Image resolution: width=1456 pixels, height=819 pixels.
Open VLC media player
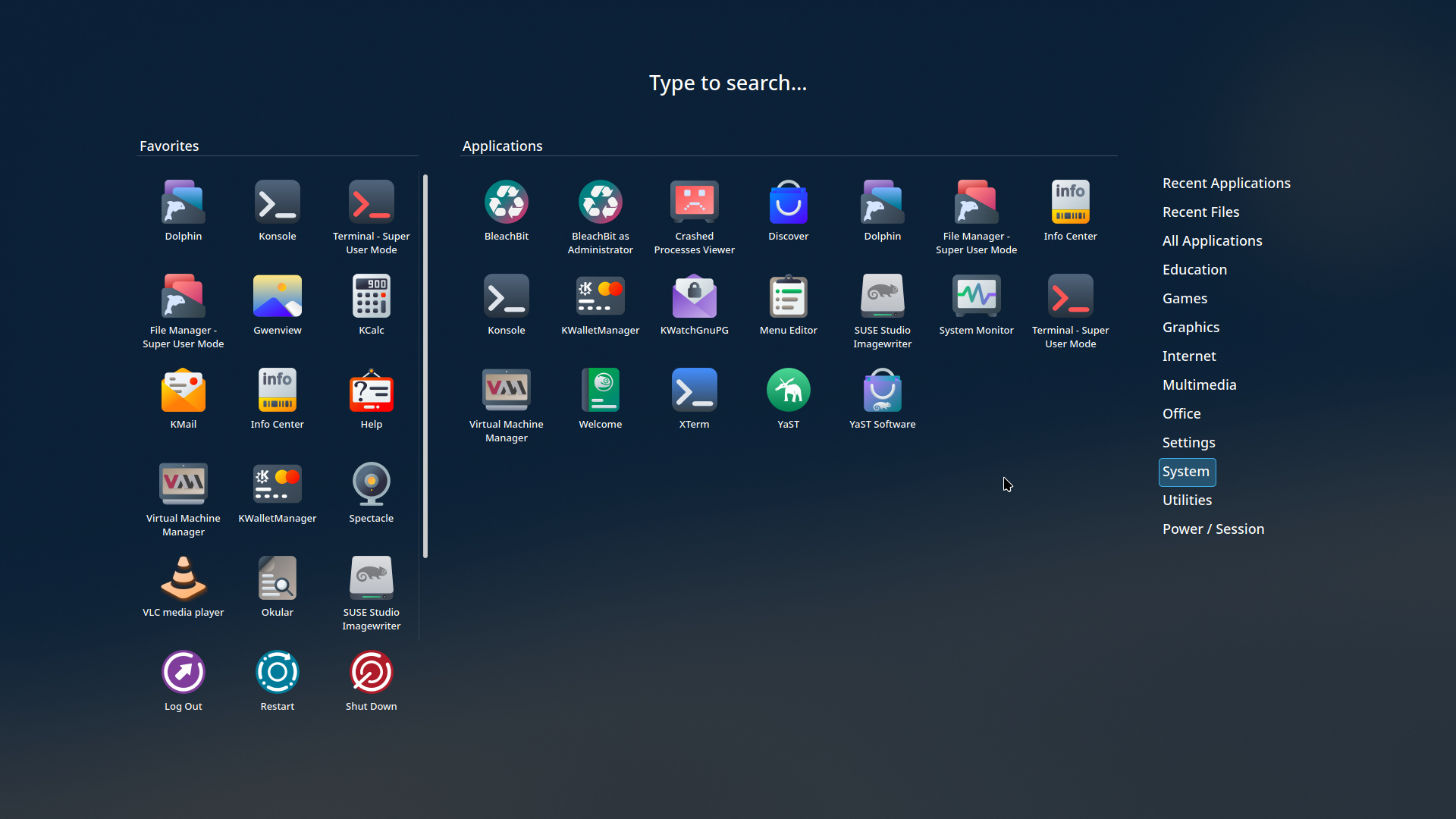coord(184,587)
